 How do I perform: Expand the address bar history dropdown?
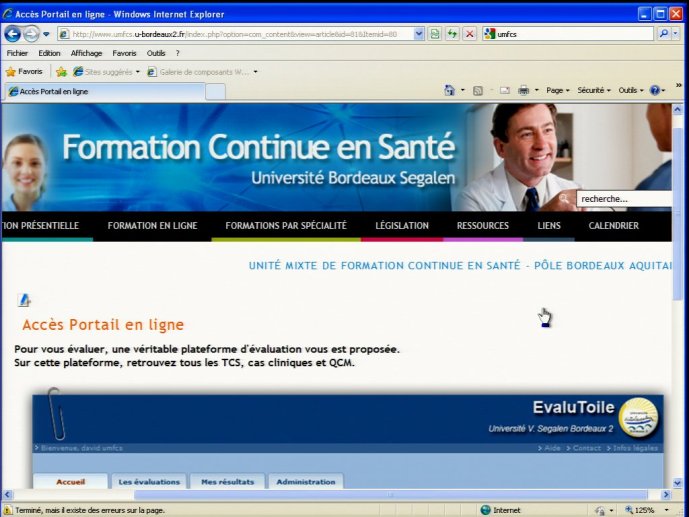click(419, 34)
